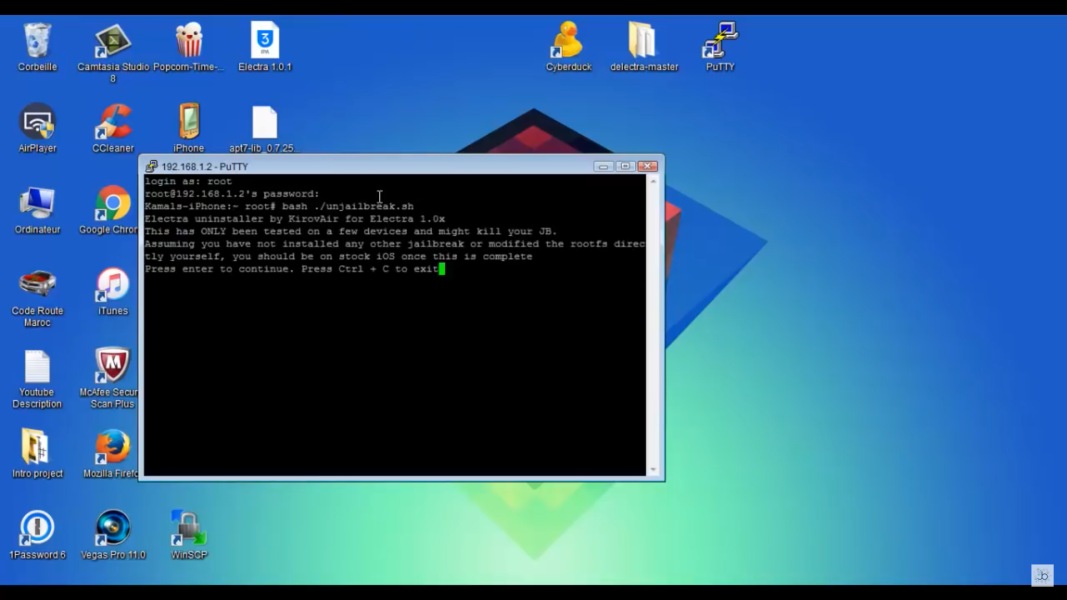1067x600 pixels.
Task: Select the Corbeille recycle bin icon
Action: (x=37, y=42)
